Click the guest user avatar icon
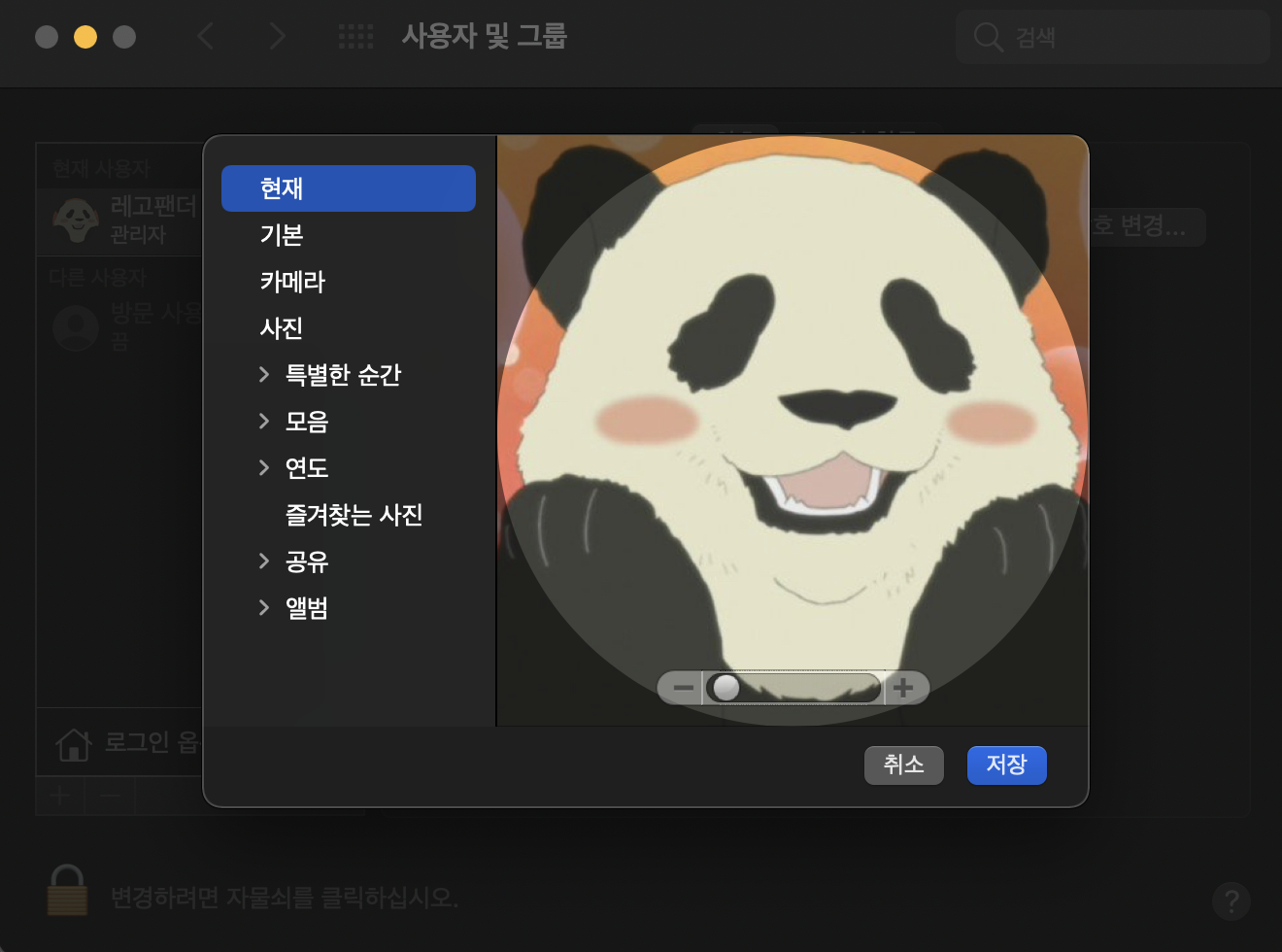The image size is (1282, 952). click(76, 328)
